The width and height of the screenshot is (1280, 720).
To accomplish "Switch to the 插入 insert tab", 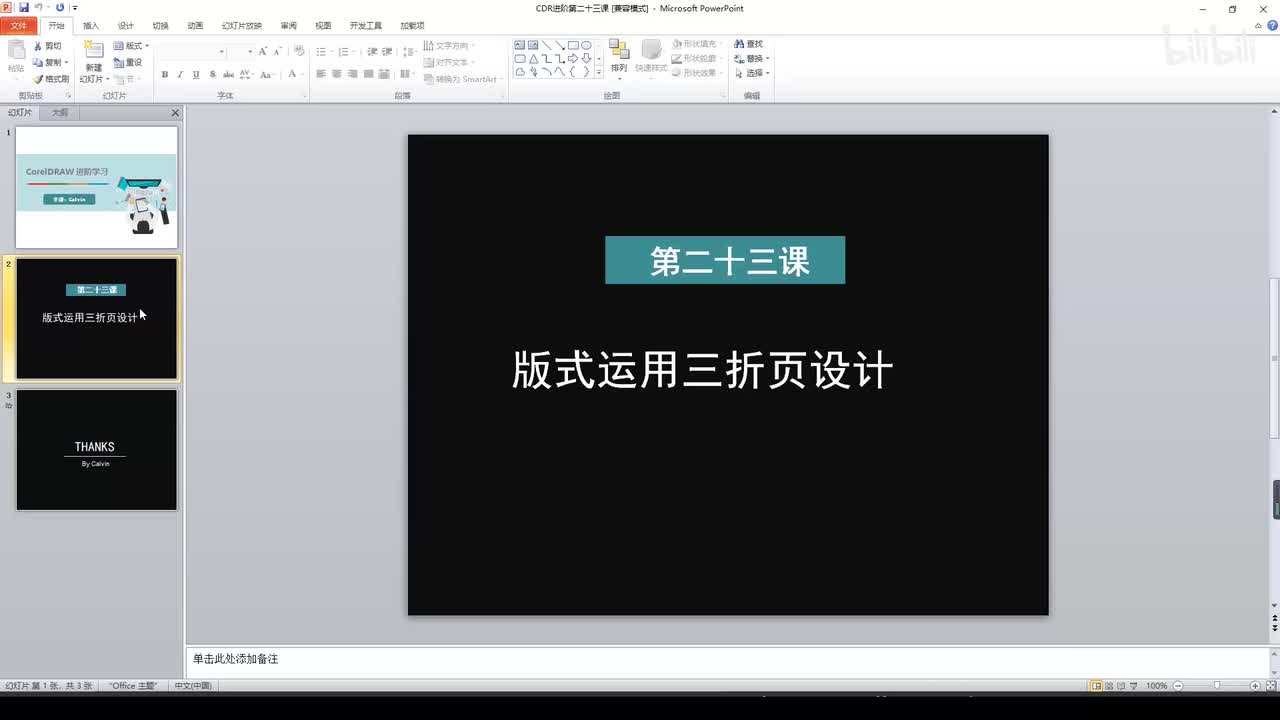I will click(91, 25).
